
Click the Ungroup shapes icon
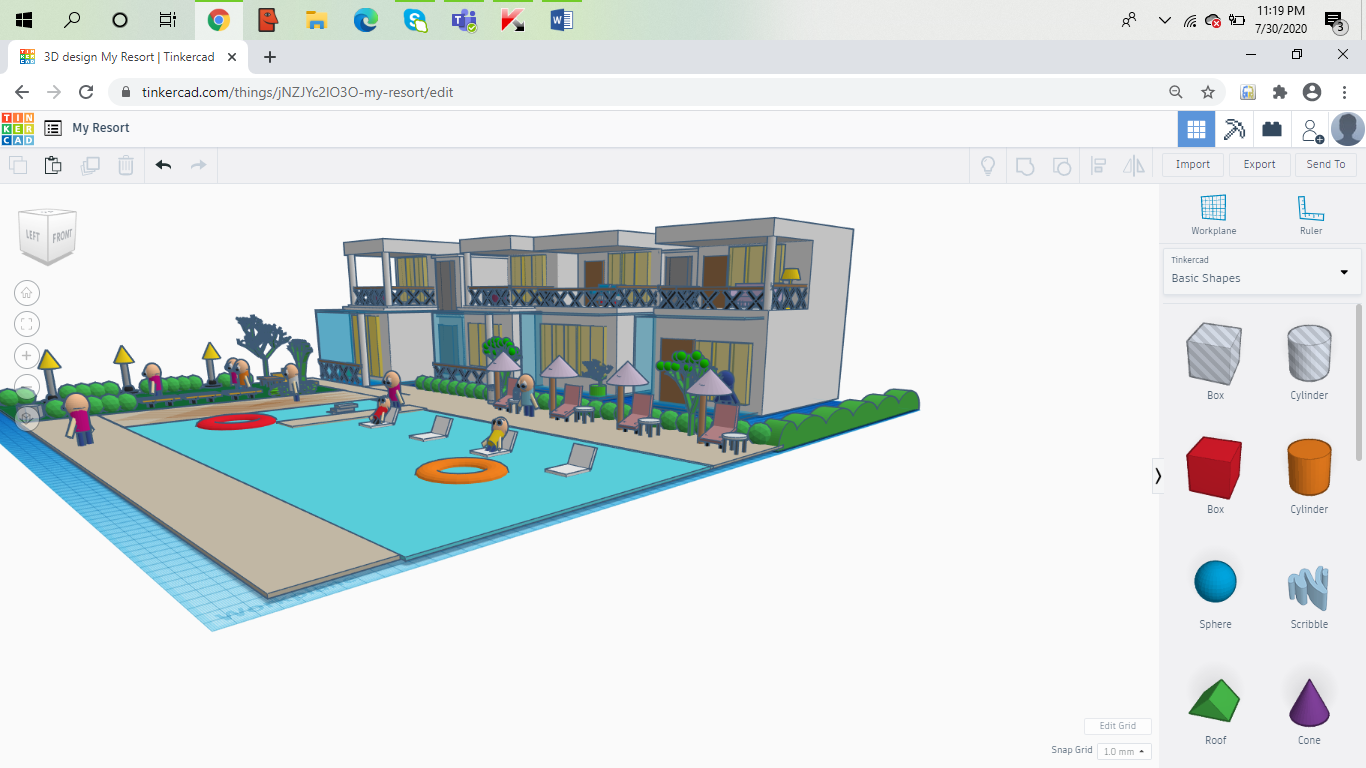coord(1062,166)
